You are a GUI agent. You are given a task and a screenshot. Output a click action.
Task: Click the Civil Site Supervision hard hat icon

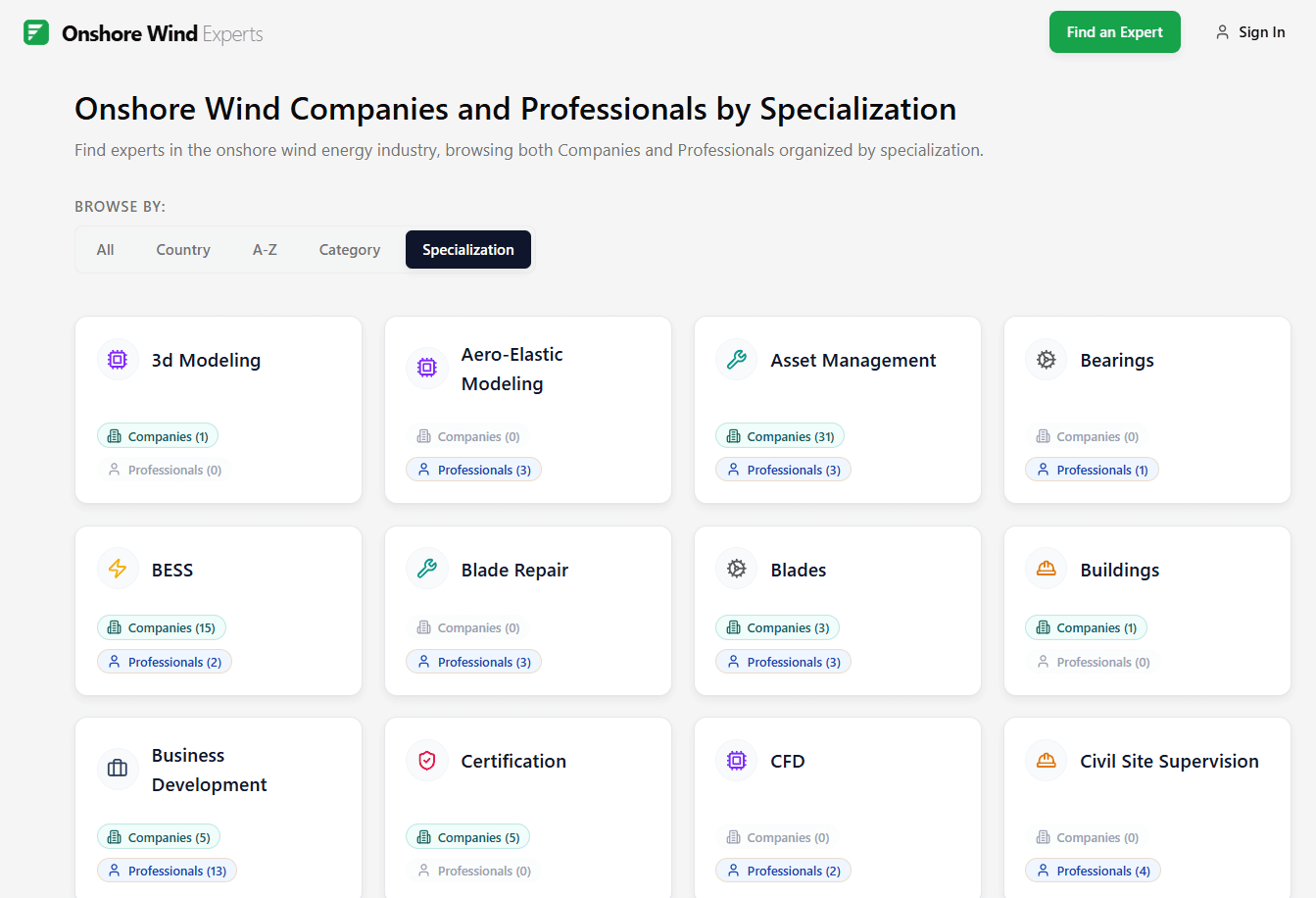point(1047,761)
